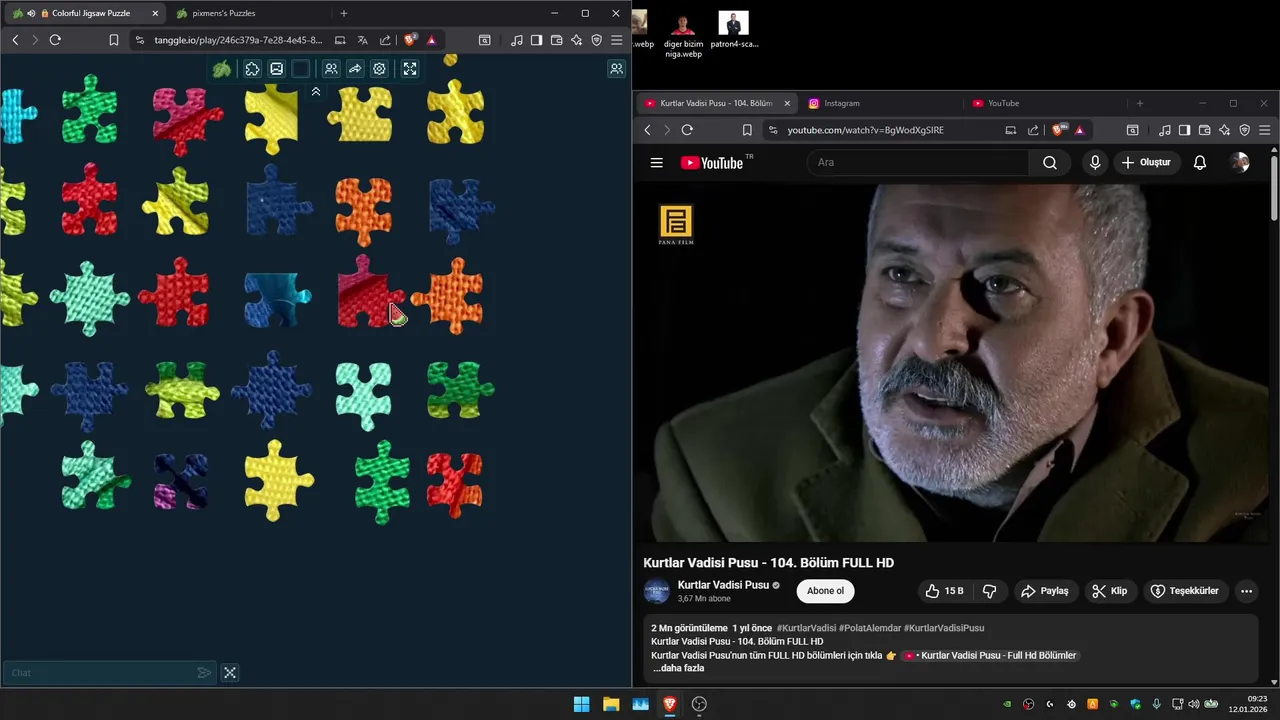Open the Windows Start menu
This screenshot has width=1280, height=720.
(x=581, y=704)
